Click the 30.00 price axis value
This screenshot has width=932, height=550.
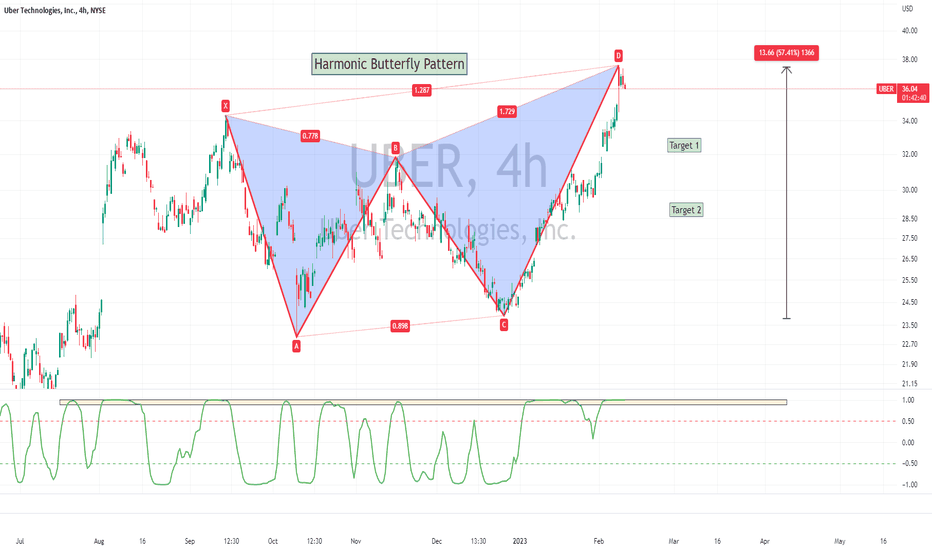[x=909, y=190]
